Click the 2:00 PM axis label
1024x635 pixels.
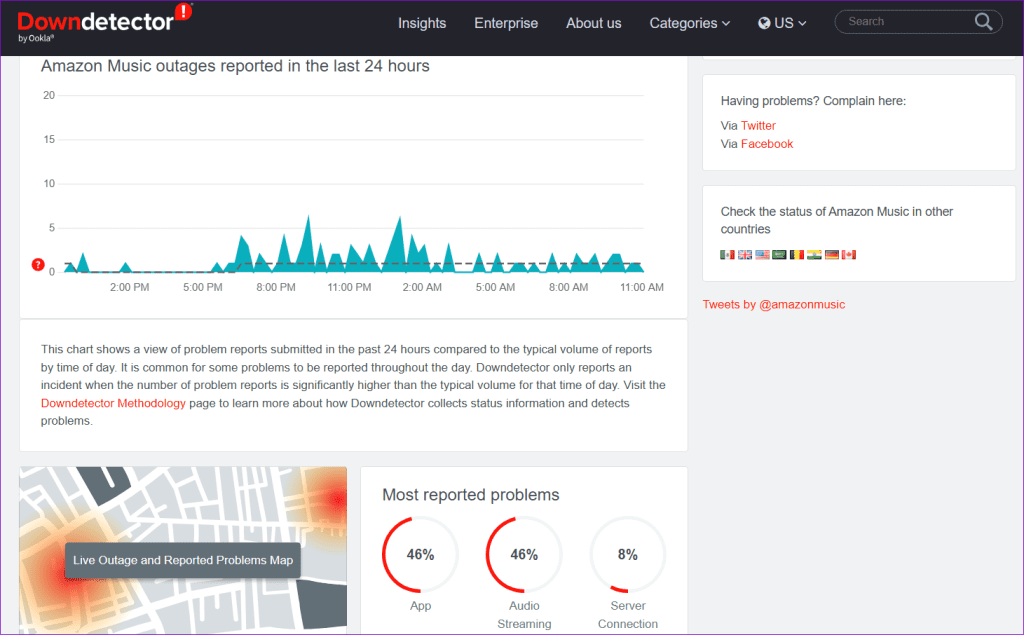pyautogui.click(x=129, y=287)
